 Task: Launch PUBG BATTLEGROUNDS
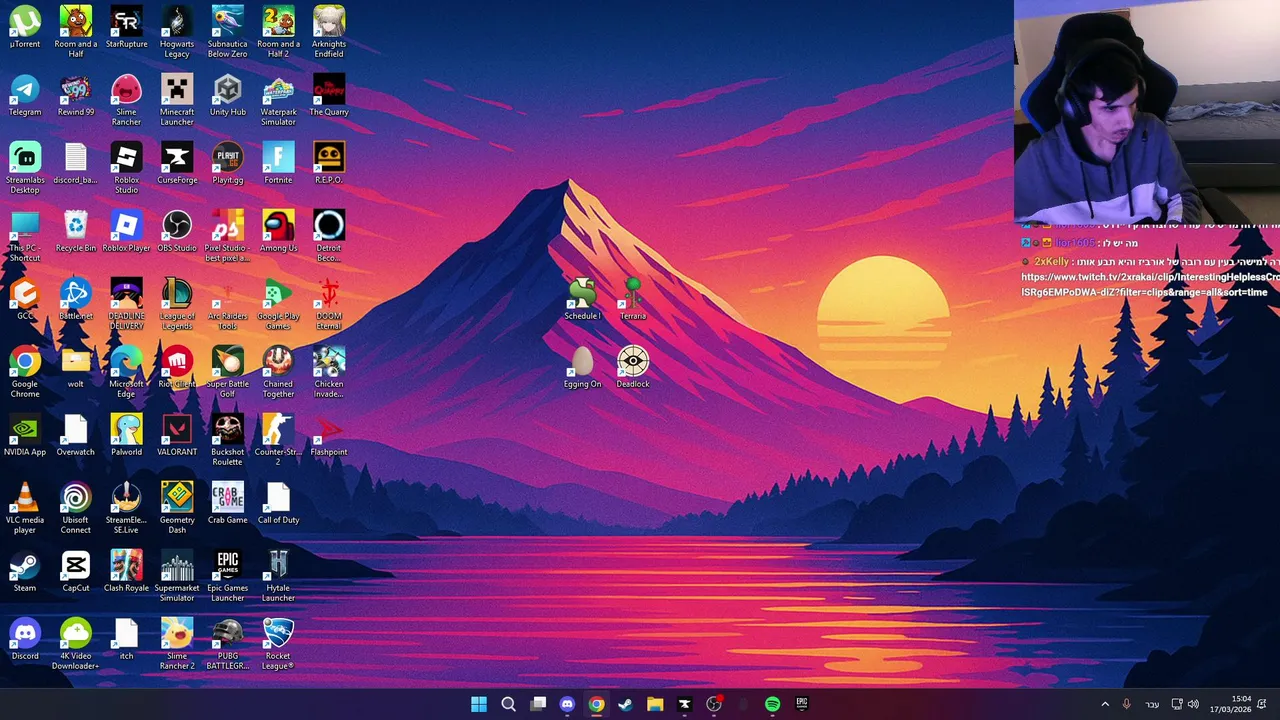click(x=227, y=644)
